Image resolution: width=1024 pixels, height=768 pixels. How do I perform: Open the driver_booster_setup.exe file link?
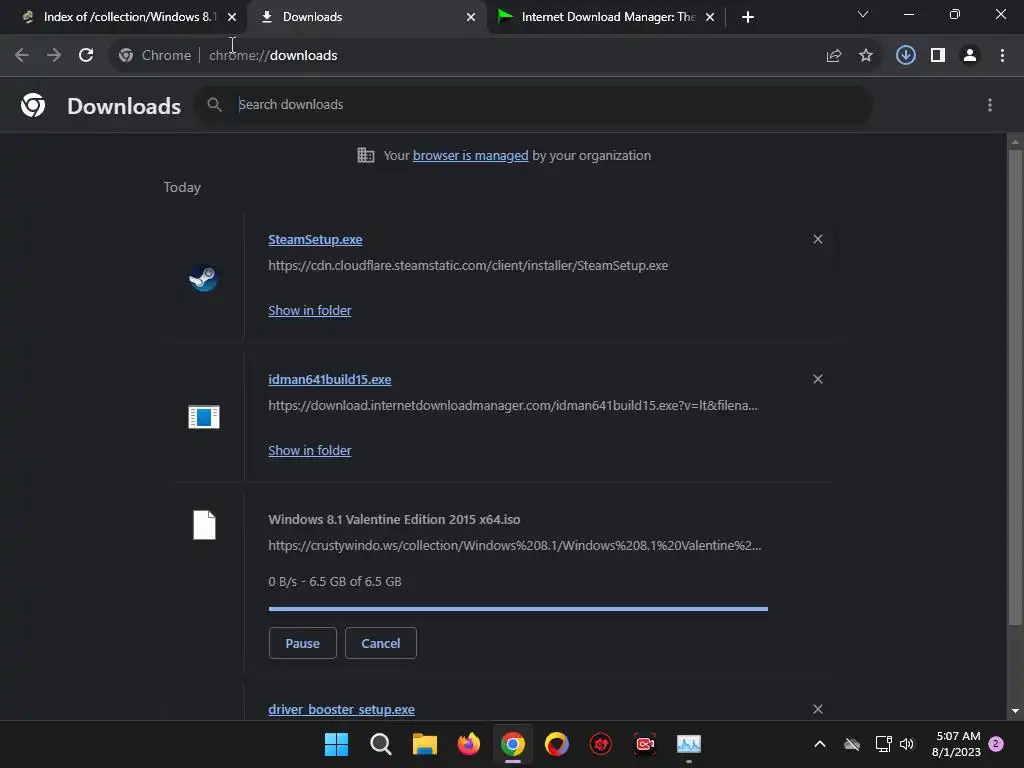point(341,709)
